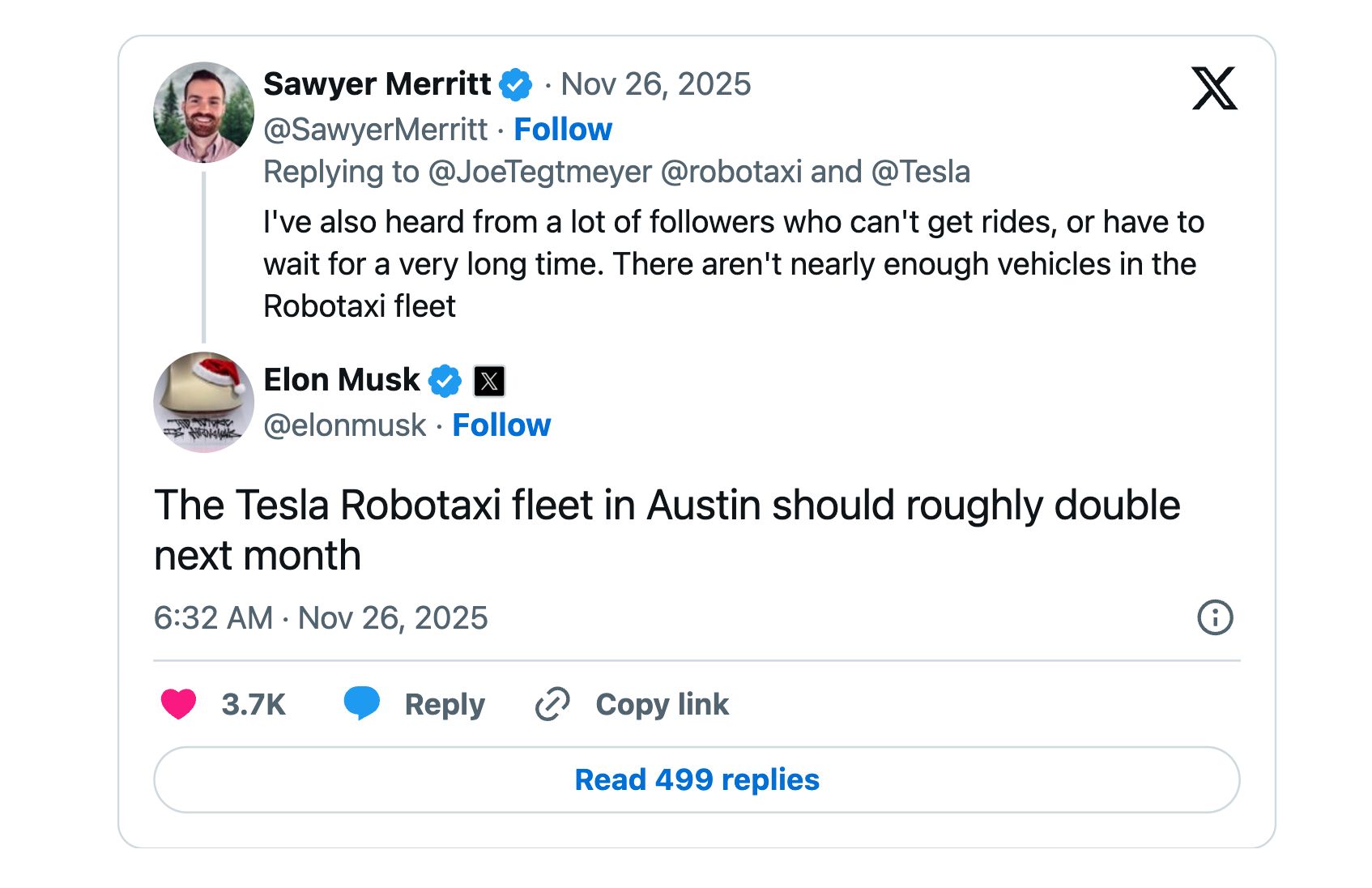
Task: Open the @SawyerMerritt handle
Action: (376, 130)
